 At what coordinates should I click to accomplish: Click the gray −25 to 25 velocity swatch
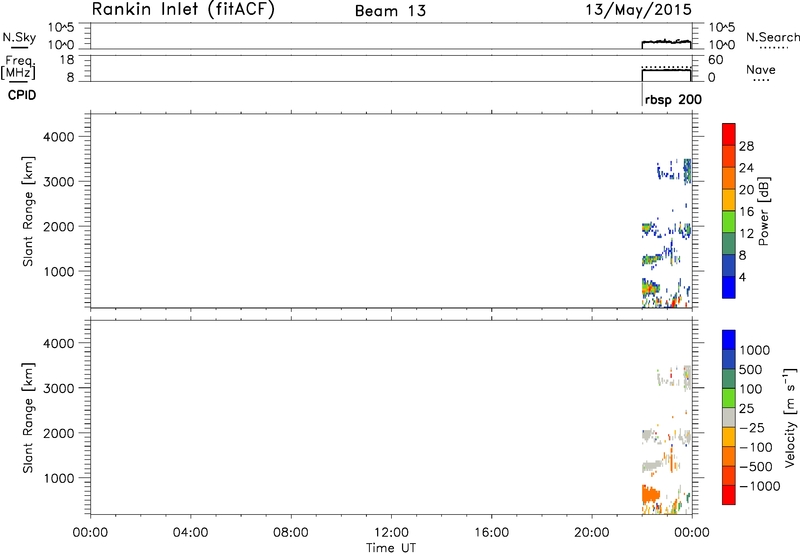point(729,417)
